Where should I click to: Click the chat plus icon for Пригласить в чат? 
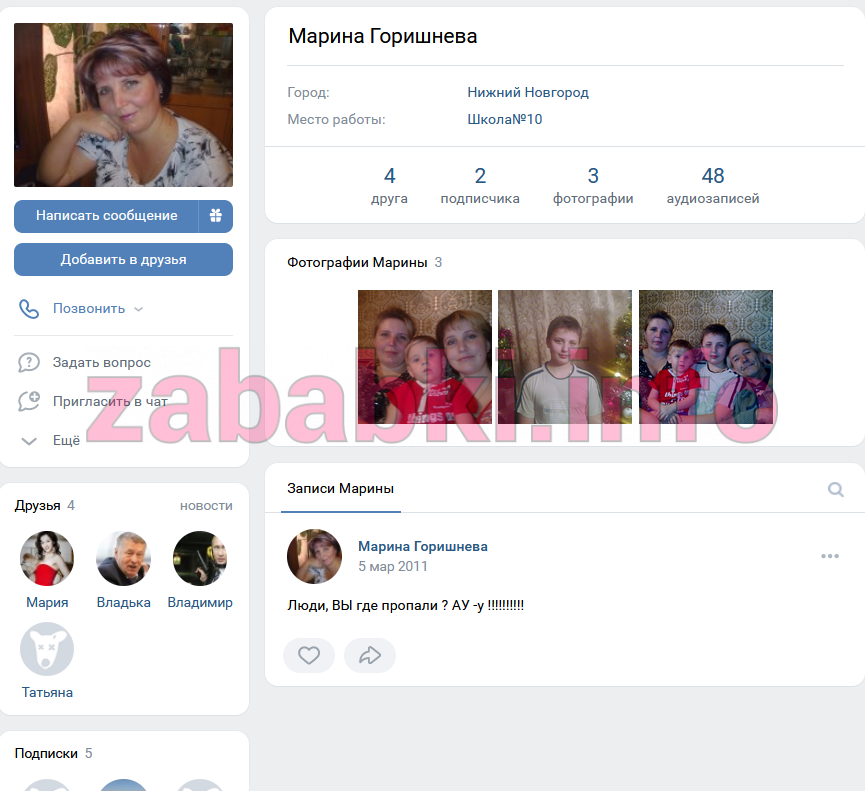pos(29,401)
